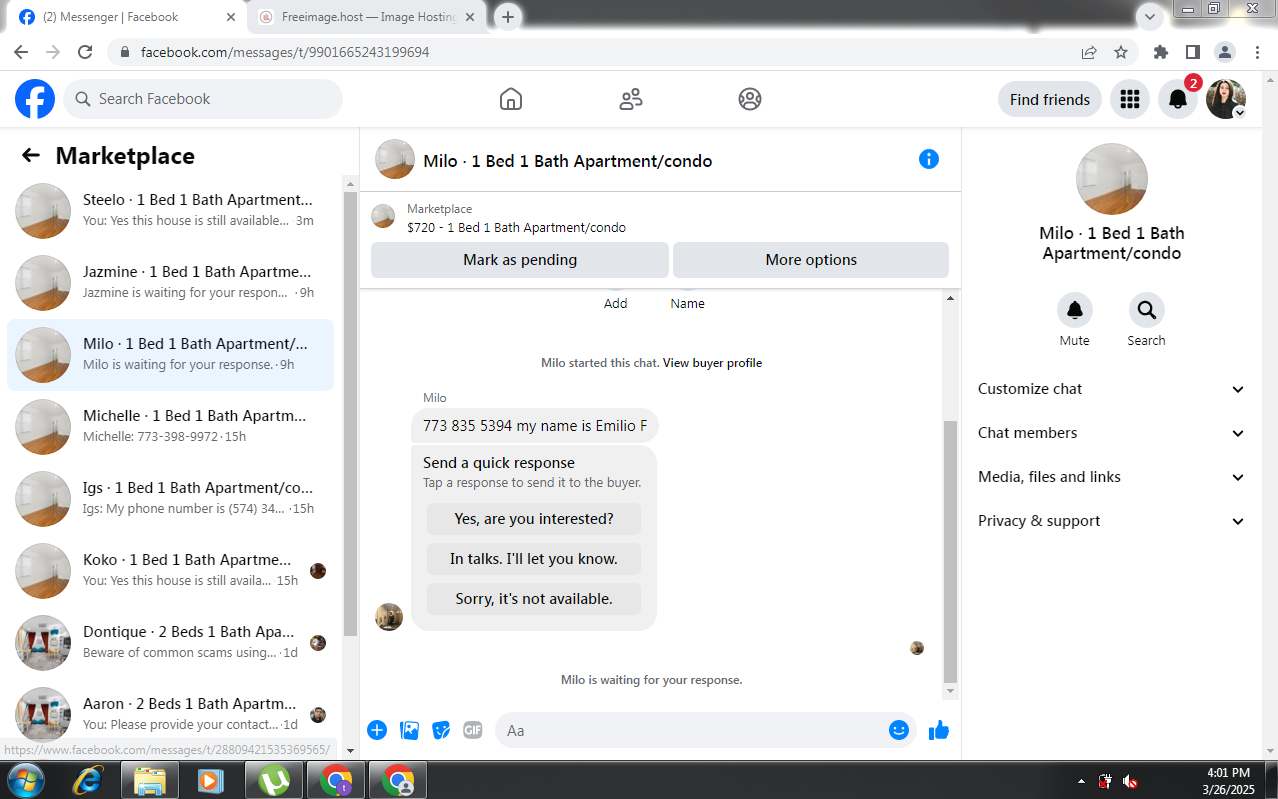
Task: Click Mark as pending button
Action: tap(520, 260)
